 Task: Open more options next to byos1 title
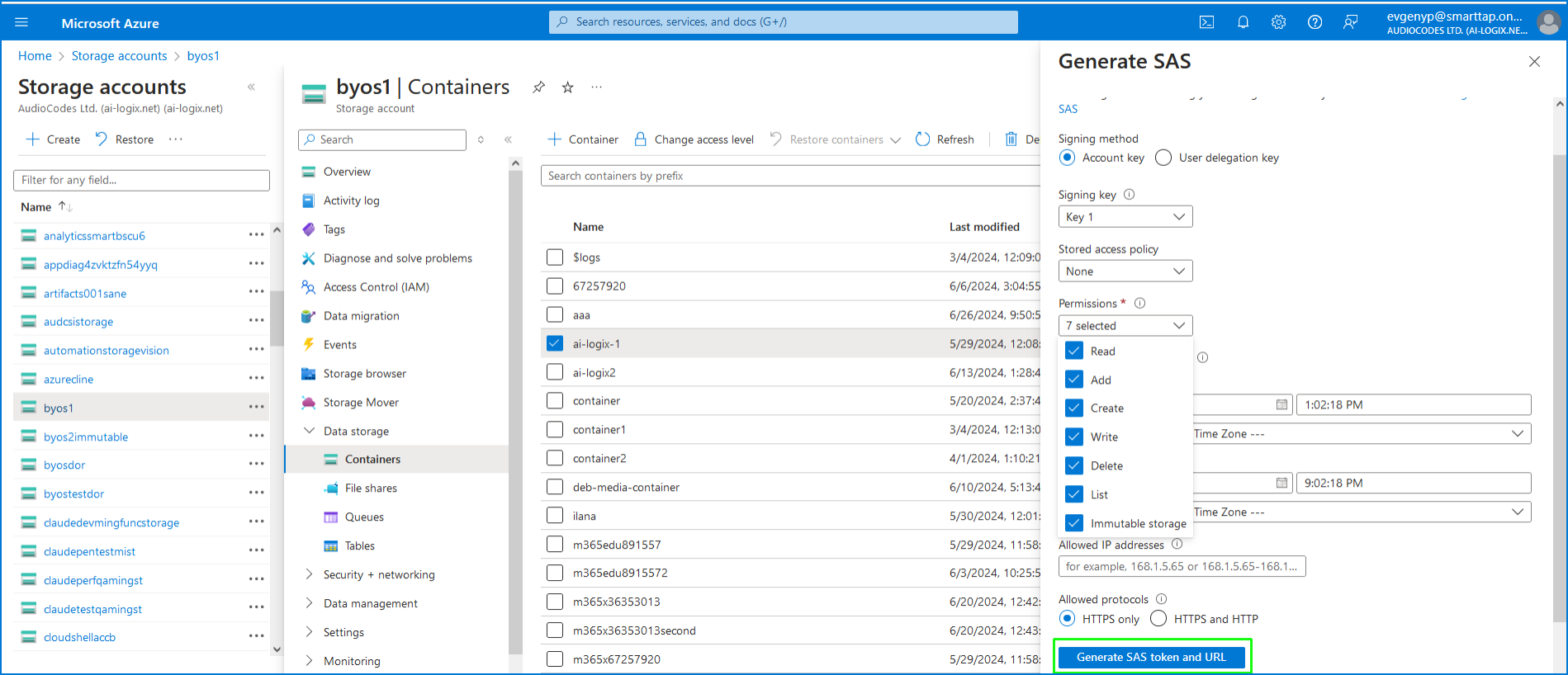(596, 87)
